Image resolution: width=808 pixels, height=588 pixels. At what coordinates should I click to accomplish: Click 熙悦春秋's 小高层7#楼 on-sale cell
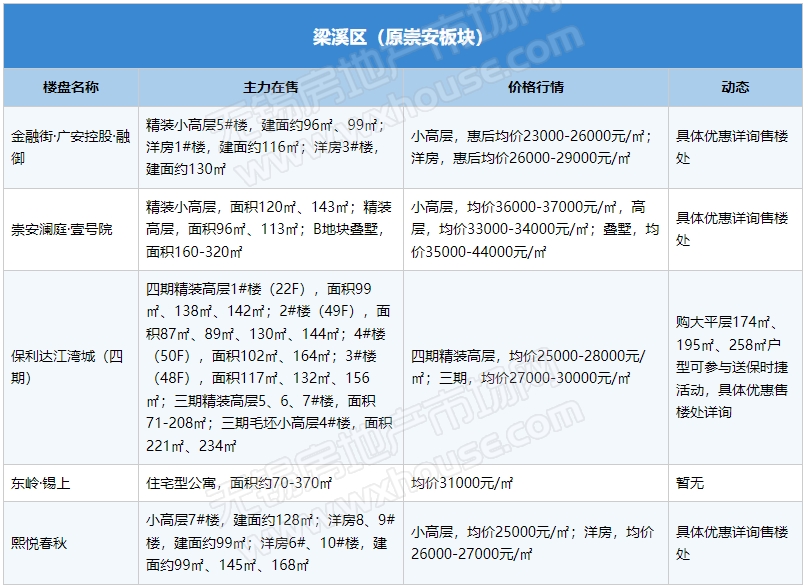click(270, 543)
